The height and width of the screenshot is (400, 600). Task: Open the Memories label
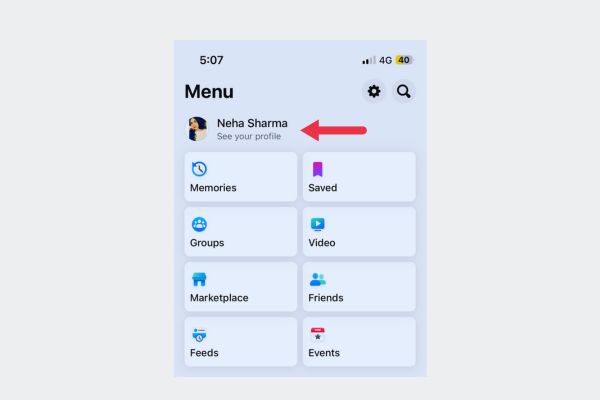213,188
